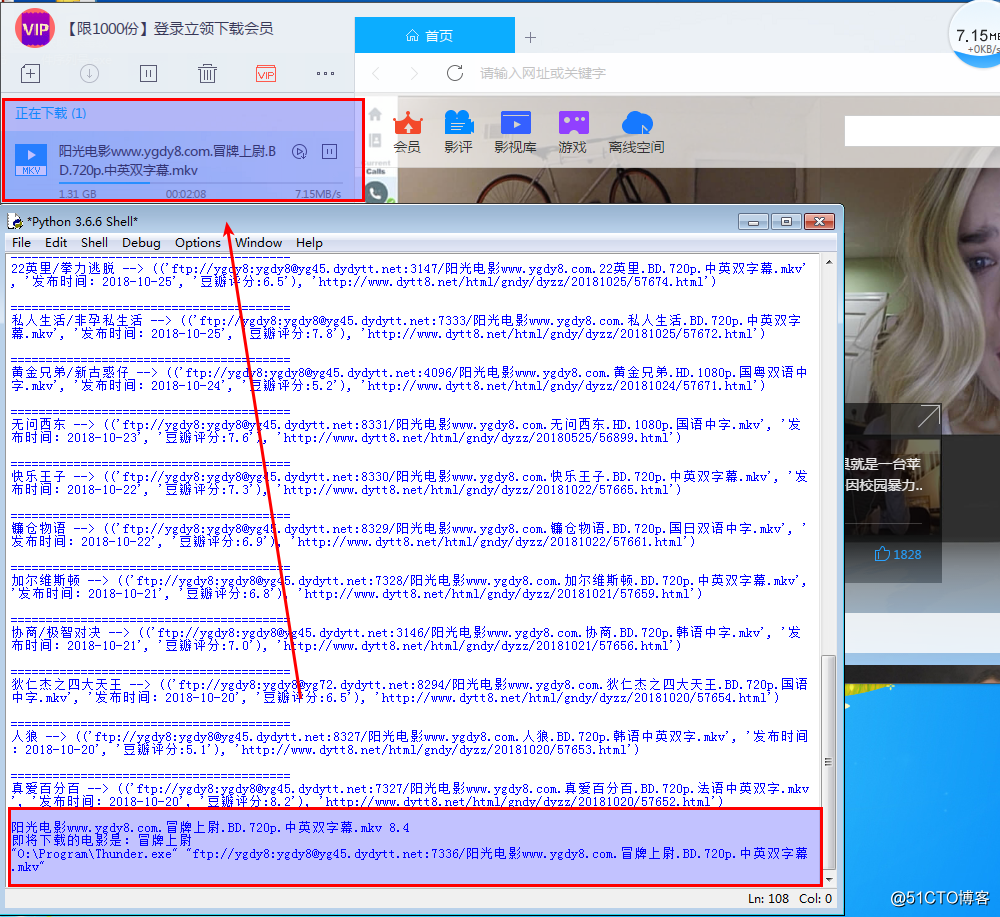Screen dimensions: 1000x917
Task: Like the video with 1828 thumbs-up
Action: 897,554
